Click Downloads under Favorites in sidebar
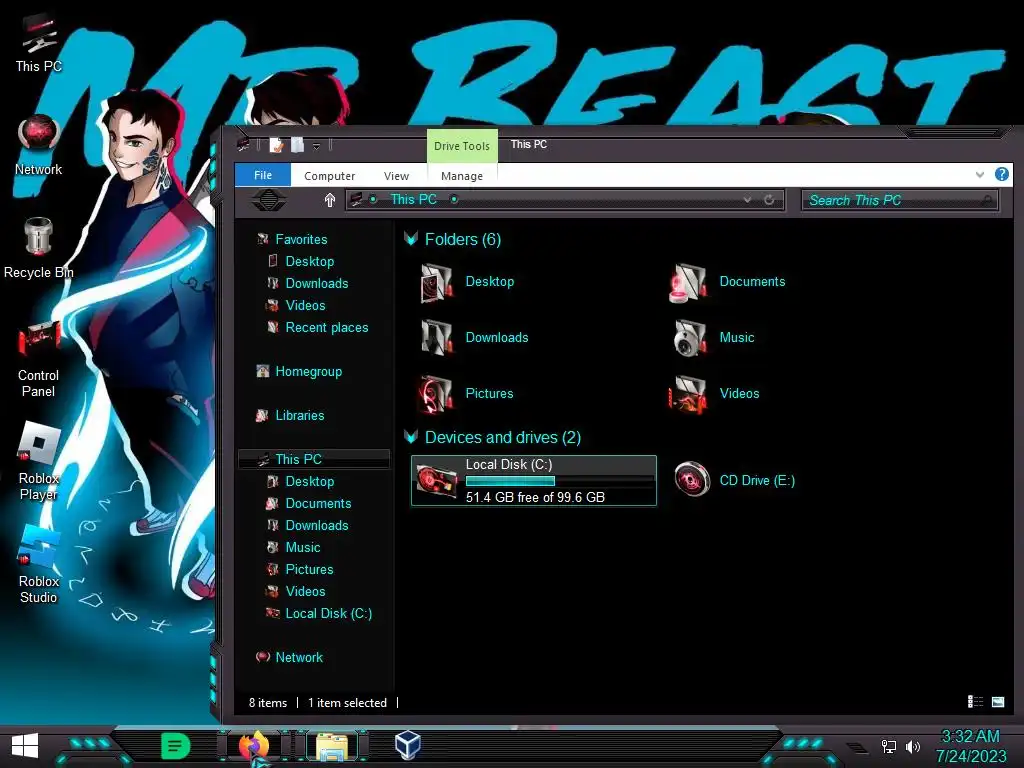This screenshot has height=768, width=1024. click(x=317, y=283)
